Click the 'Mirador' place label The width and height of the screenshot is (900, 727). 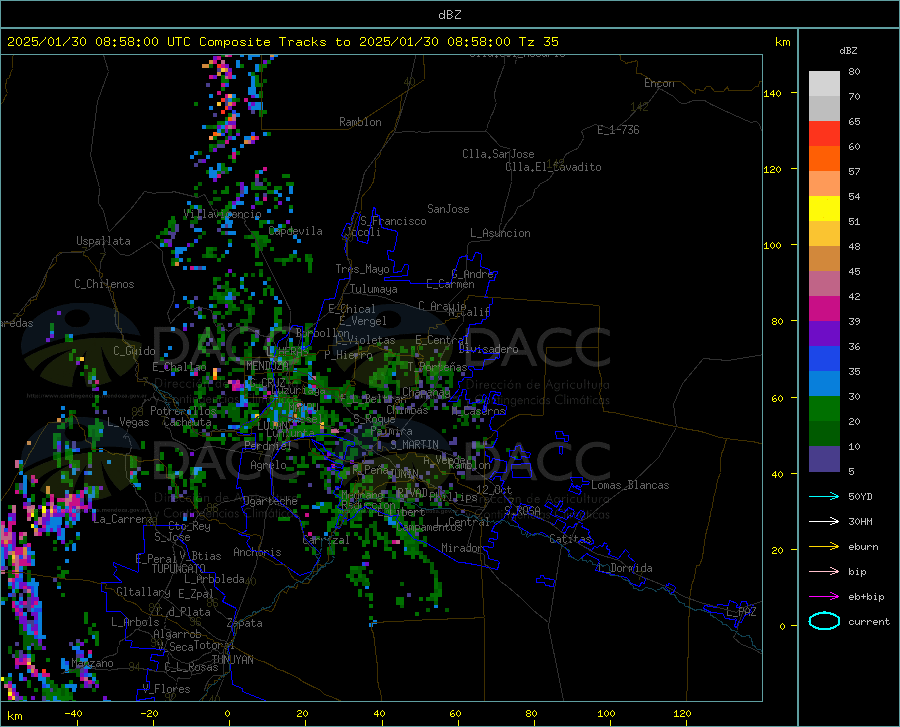pos(461,548)
